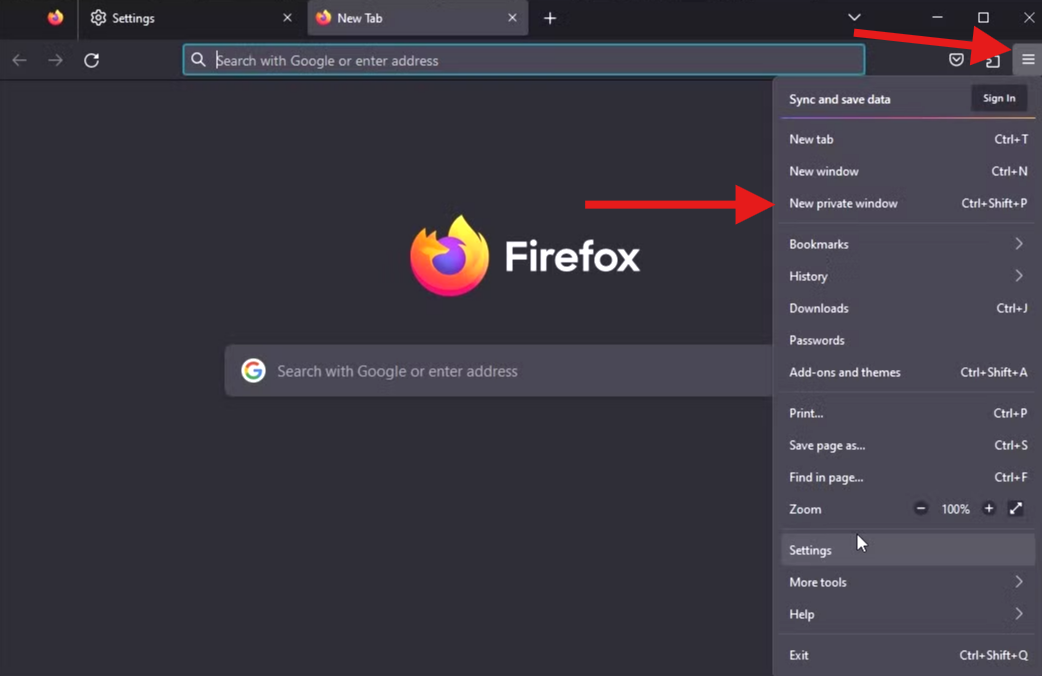Zoom in with plus button

pyautogui.click(x=989, y=508)
